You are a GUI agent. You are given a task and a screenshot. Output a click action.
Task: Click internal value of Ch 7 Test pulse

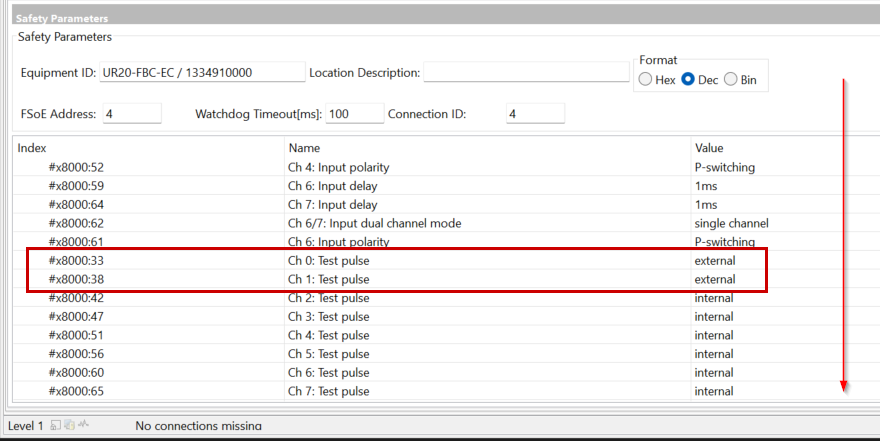tap(714, 391)
